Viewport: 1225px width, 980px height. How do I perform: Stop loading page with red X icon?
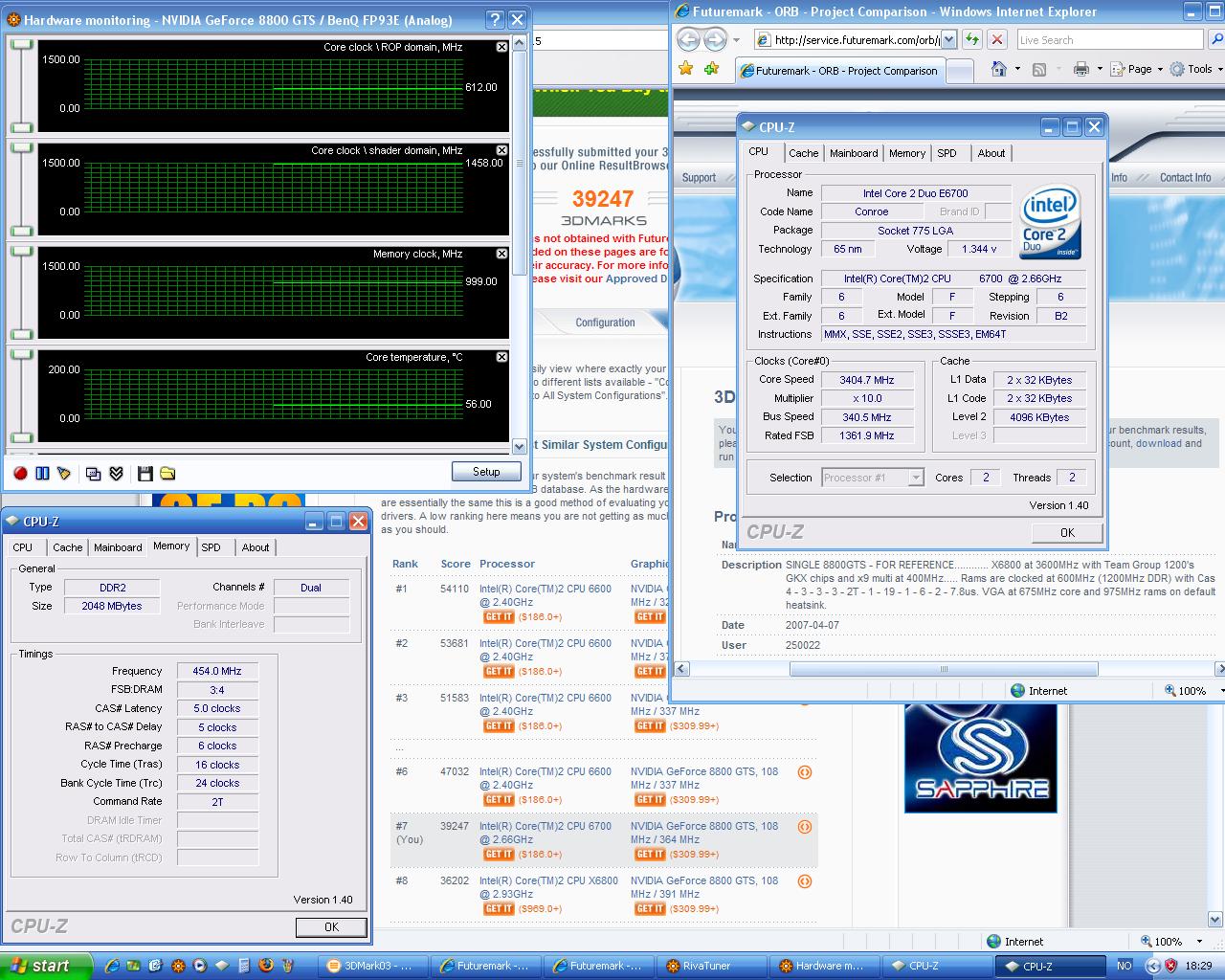click(997, 39)
